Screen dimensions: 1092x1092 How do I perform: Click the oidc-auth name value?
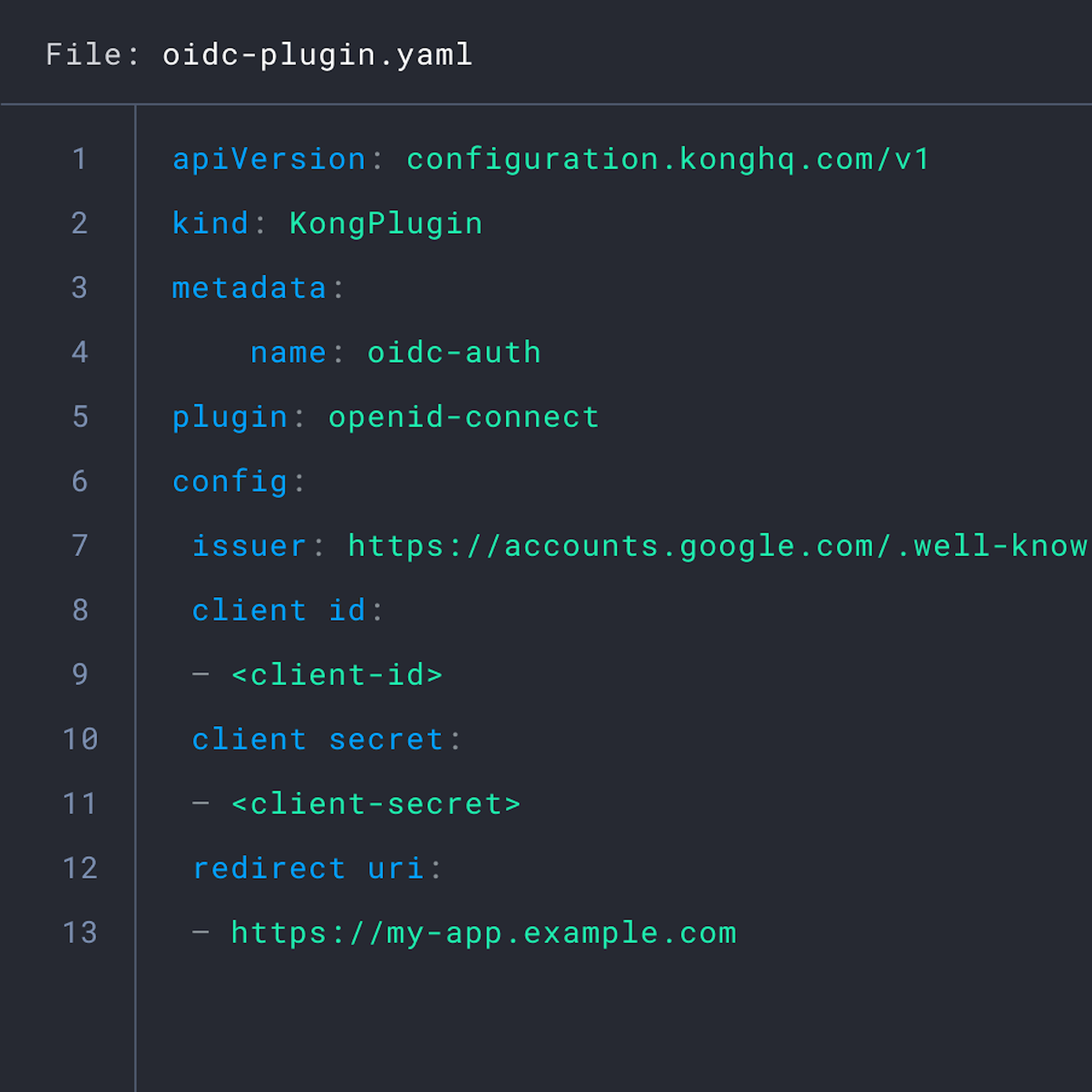(454, 353)
